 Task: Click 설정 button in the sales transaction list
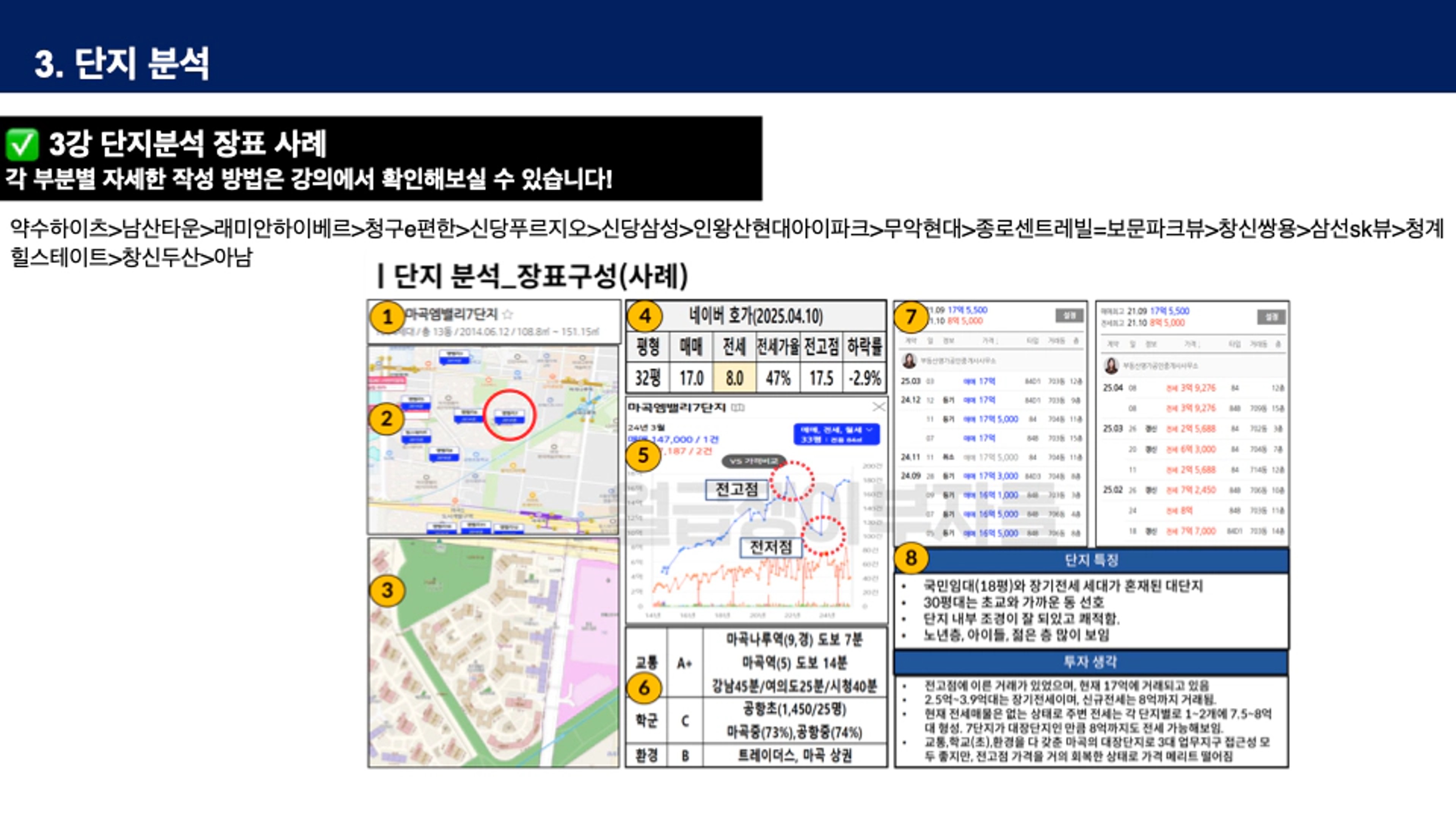pyautogui.click(x=1069, y=315)
